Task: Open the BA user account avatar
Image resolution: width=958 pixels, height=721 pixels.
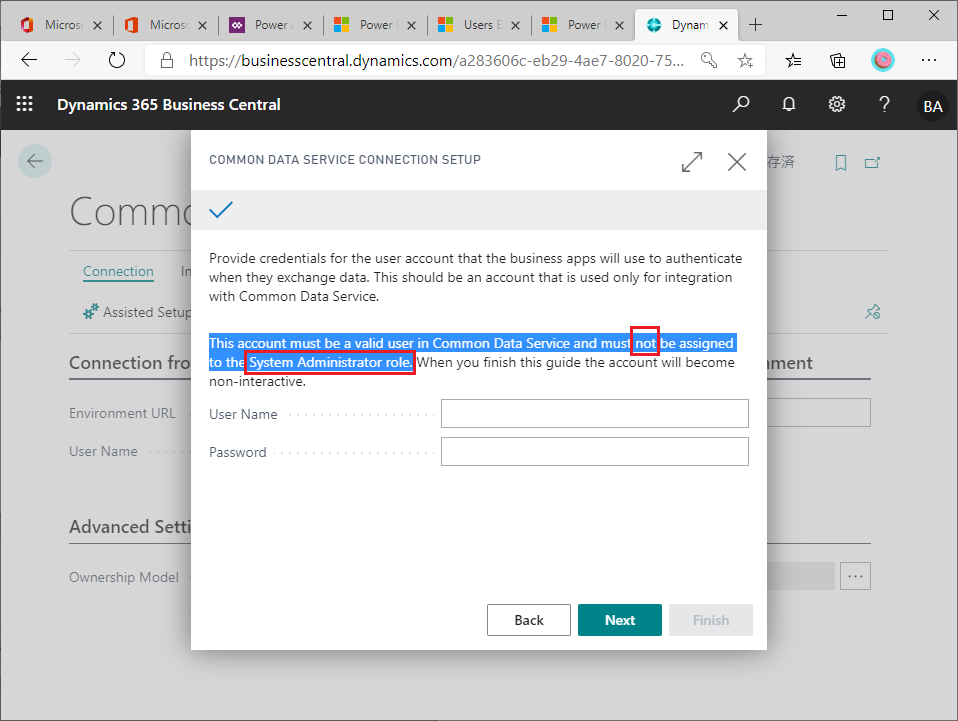Action: point(932,106)
